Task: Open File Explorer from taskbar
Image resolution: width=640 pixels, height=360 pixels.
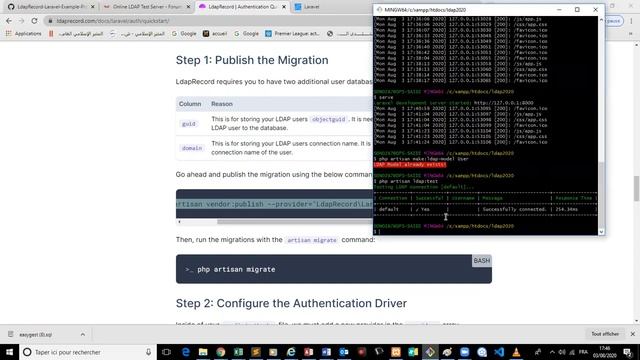Action: tap(203, 352)
